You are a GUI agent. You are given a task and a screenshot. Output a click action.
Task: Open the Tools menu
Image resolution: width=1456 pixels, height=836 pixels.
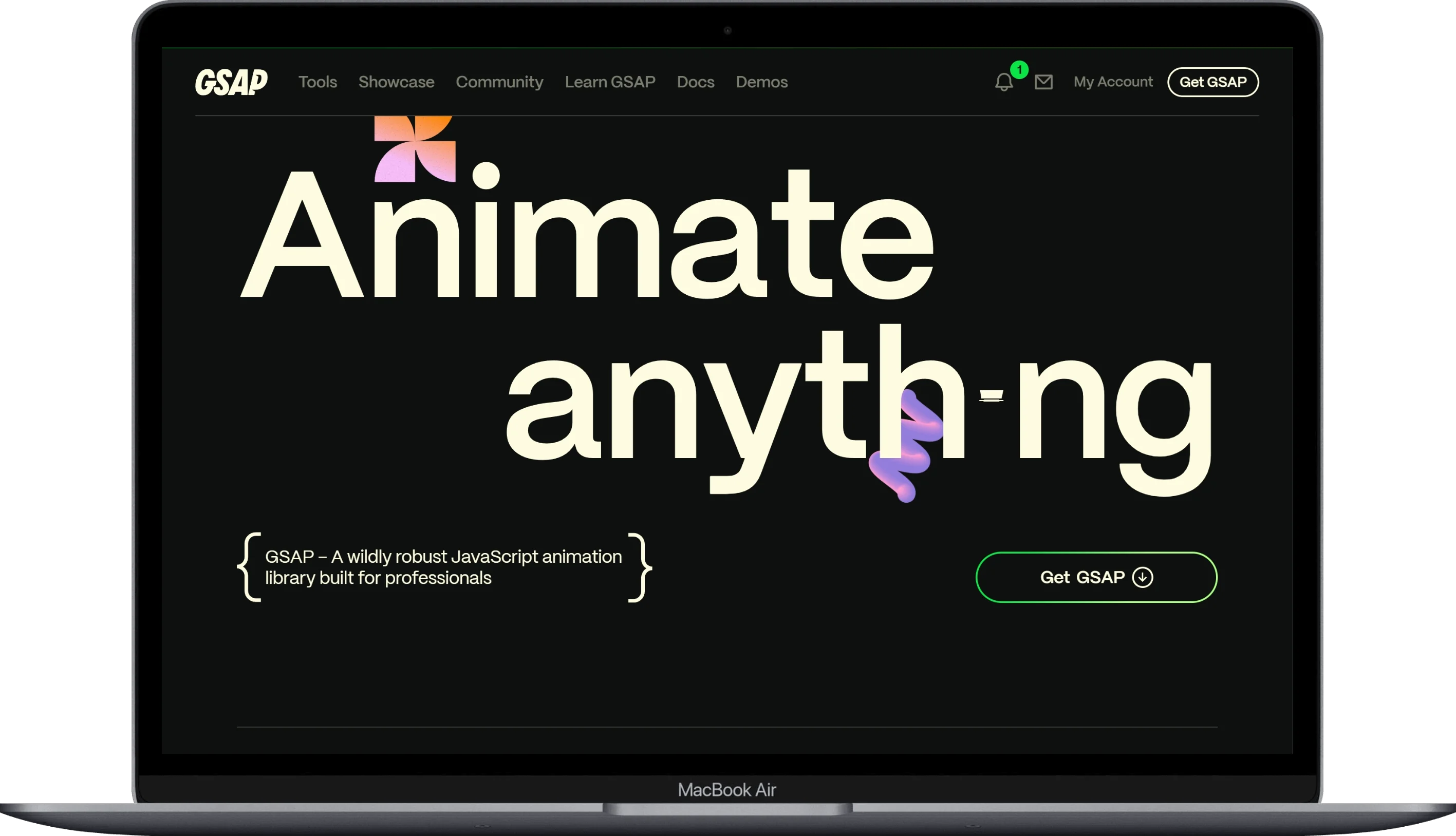point(318,82)
